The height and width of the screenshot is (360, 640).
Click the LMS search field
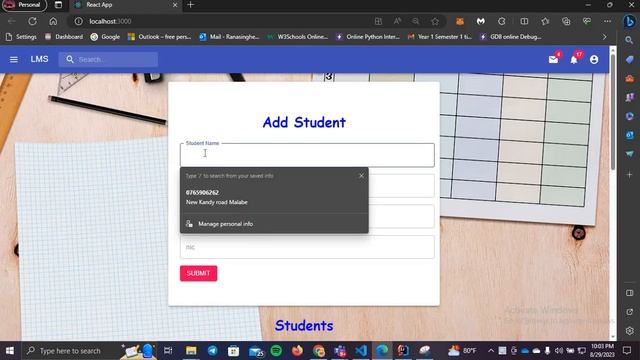(108, 60)
